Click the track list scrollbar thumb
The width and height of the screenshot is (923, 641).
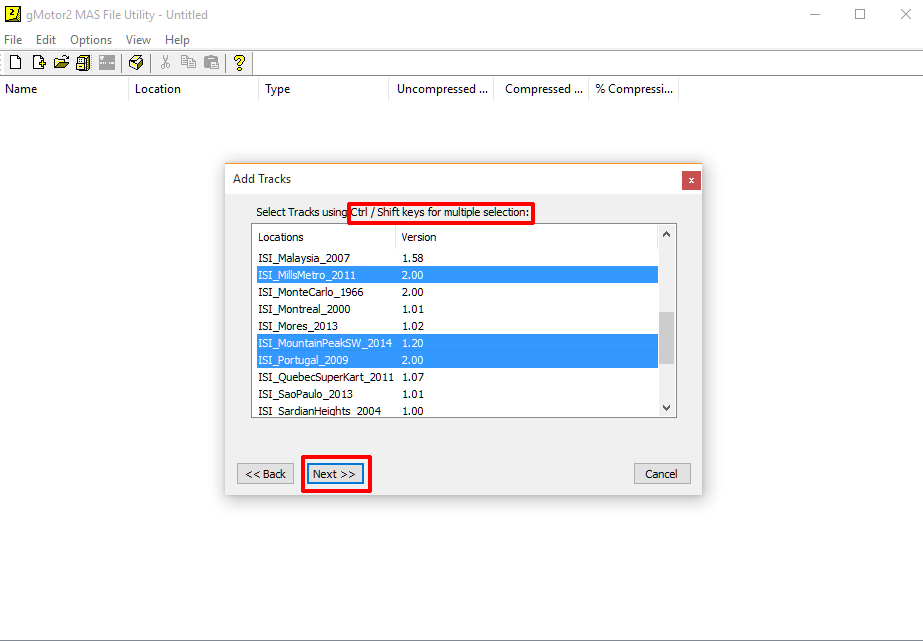pyautogui.click(x=666, y=338)
